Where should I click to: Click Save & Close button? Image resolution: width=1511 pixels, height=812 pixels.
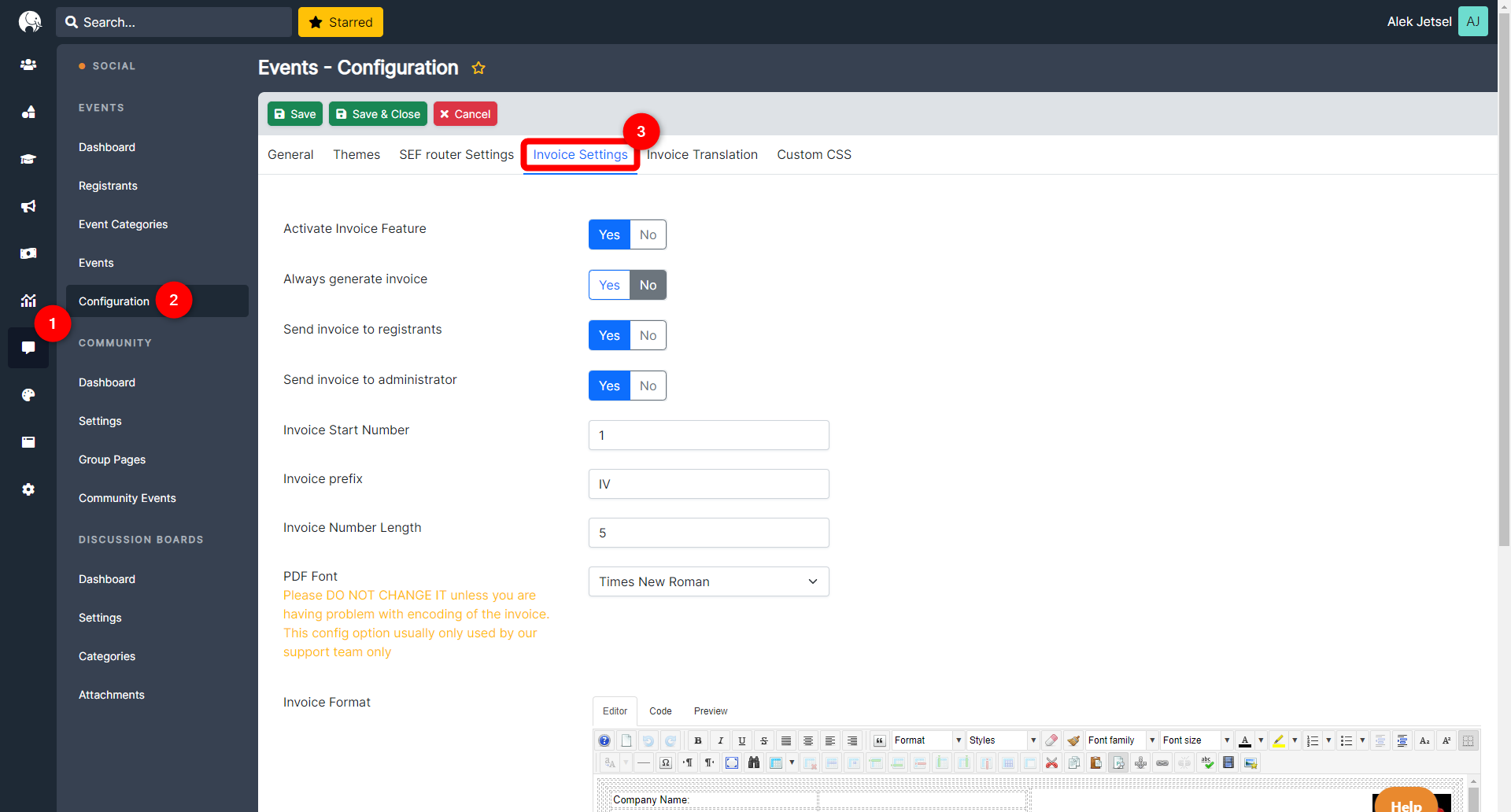pos(378,114)
